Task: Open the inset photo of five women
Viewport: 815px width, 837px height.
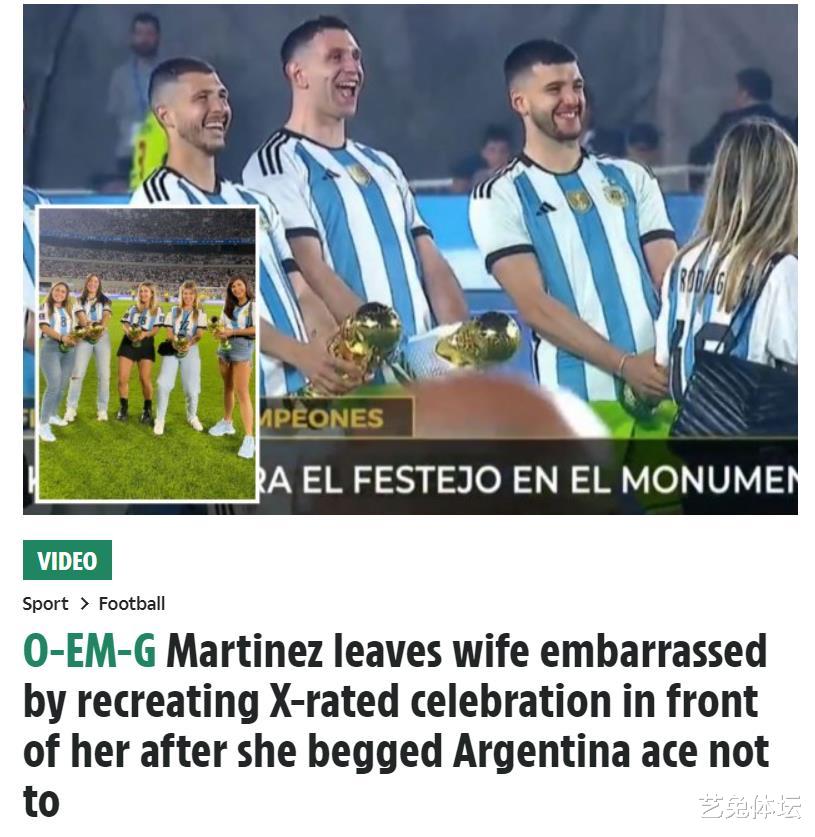Action: point(147,354)
